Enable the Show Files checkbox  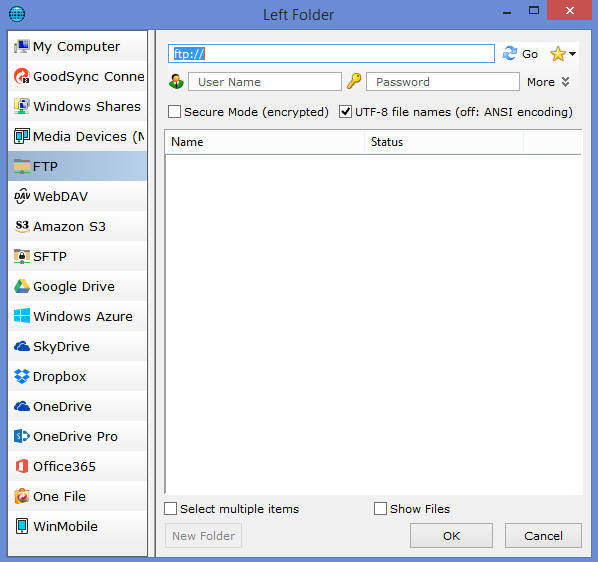(x=380, y=509)
